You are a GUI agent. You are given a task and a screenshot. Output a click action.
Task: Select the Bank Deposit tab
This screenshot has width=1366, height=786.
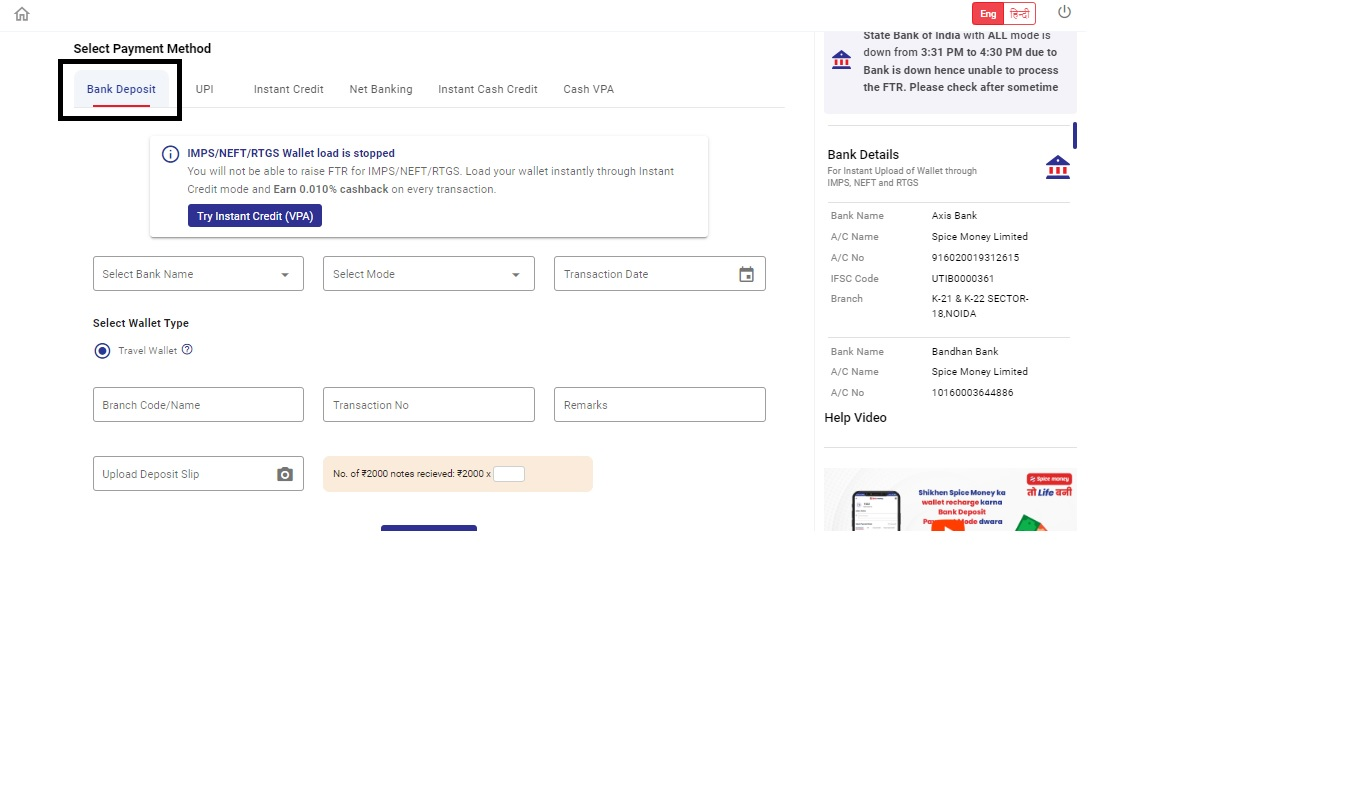point(121,89)
